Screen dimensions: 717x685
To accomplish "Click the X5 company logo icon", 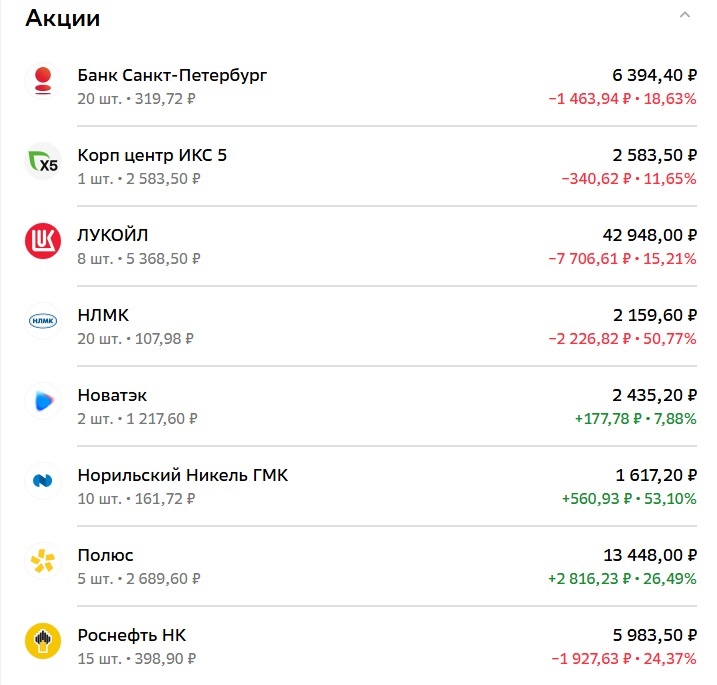I will click(43, 162).
